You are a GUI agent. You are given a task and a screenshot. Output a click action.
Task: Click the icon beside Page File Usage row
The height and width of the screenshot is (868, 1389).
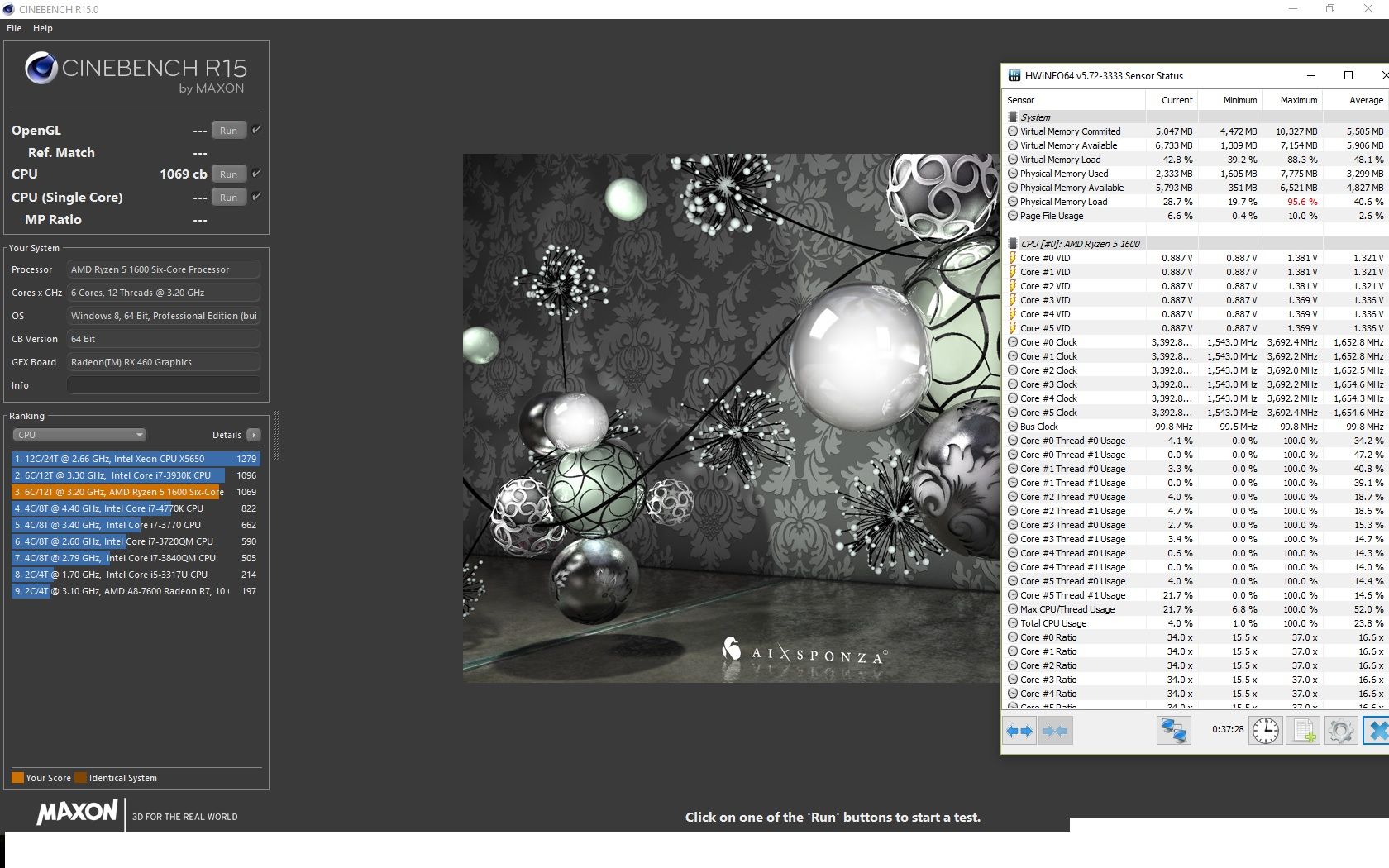tap(1013, 216)
